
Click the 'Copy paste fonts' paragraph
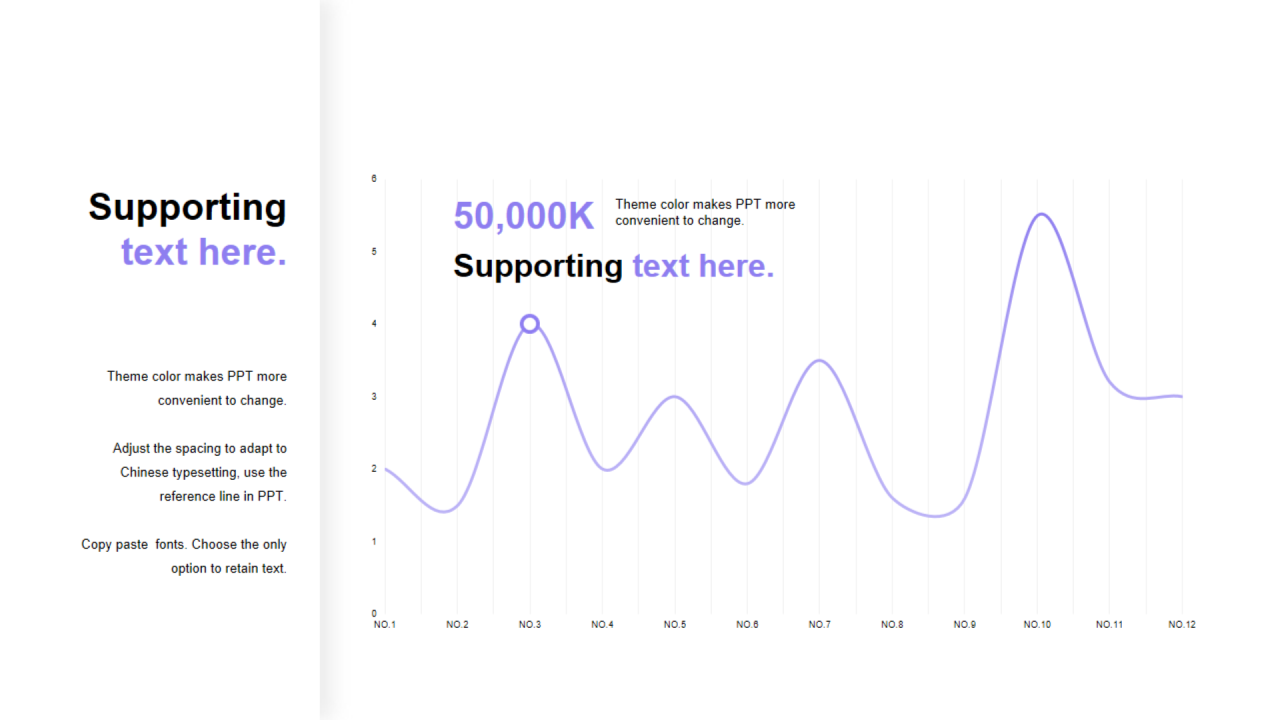pos(184,556)
